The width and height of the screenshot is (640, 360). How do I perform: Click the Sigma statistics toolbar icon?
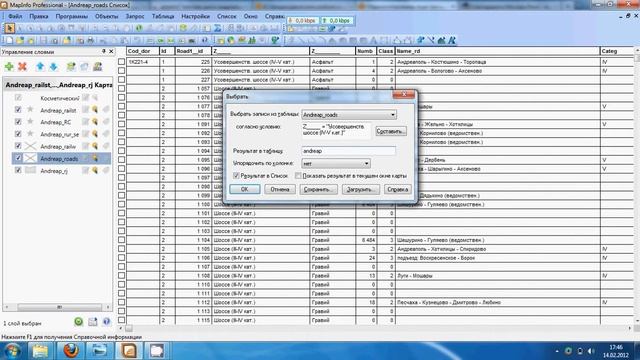218,28
